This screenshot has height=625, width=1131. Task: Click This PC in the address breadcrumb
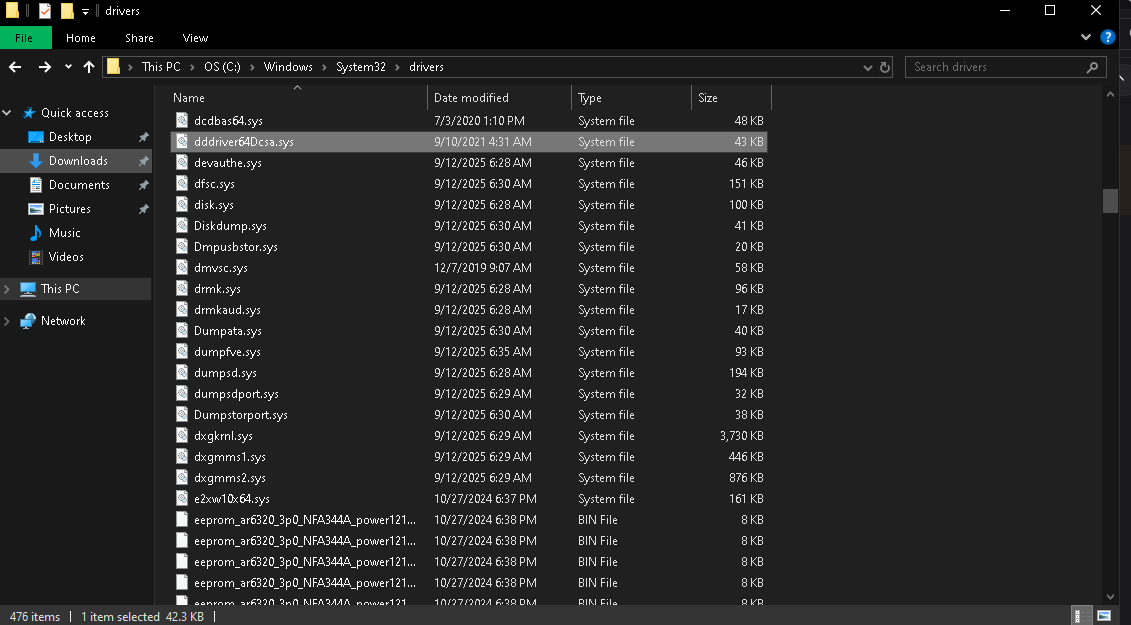[x=161, y=67]
